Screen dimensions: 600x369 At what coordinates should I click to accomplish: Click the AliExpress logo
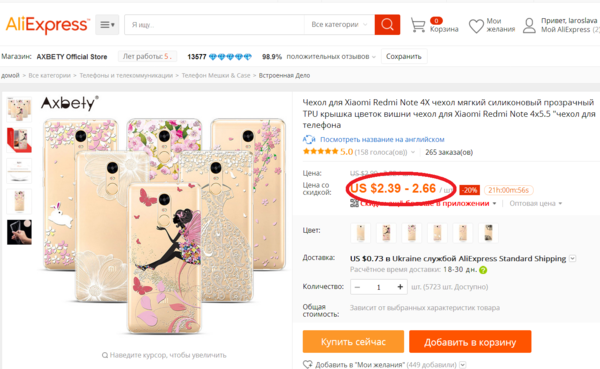[x=48, y=25]
